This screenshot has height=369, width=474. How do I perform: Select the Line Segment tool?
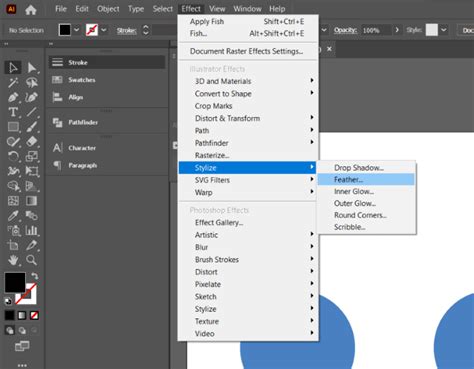(x=32, y=112)
